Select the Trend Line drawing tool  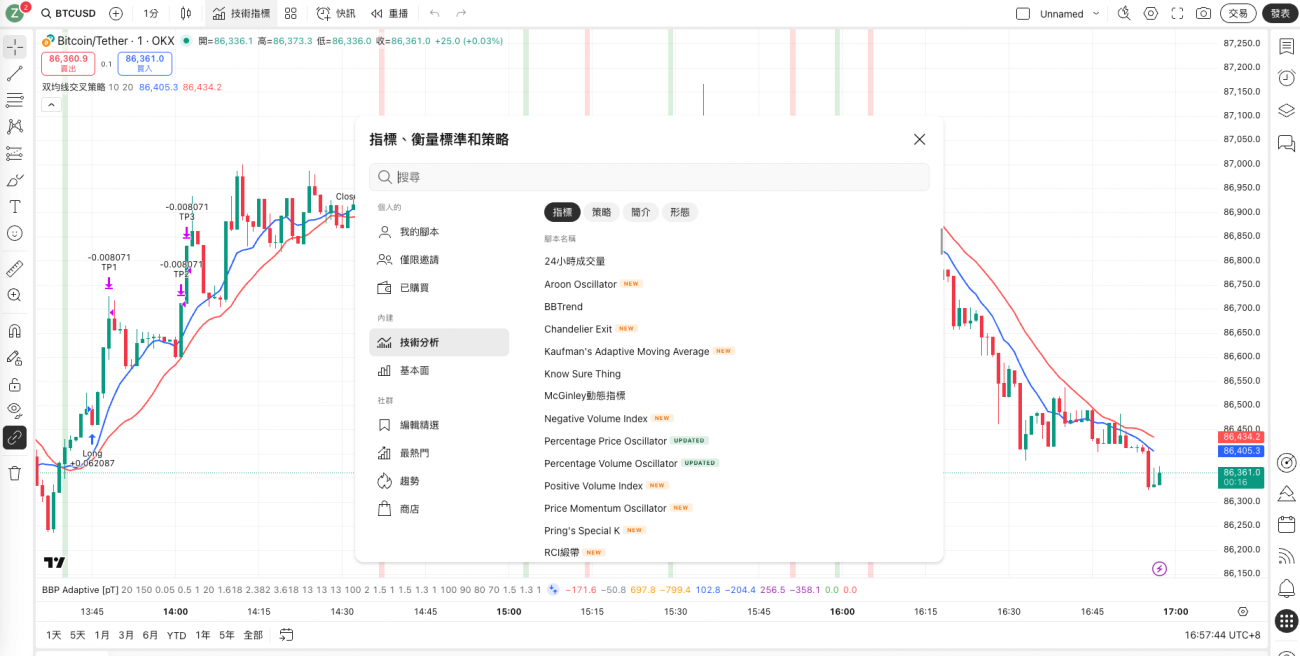click(14, 72)
